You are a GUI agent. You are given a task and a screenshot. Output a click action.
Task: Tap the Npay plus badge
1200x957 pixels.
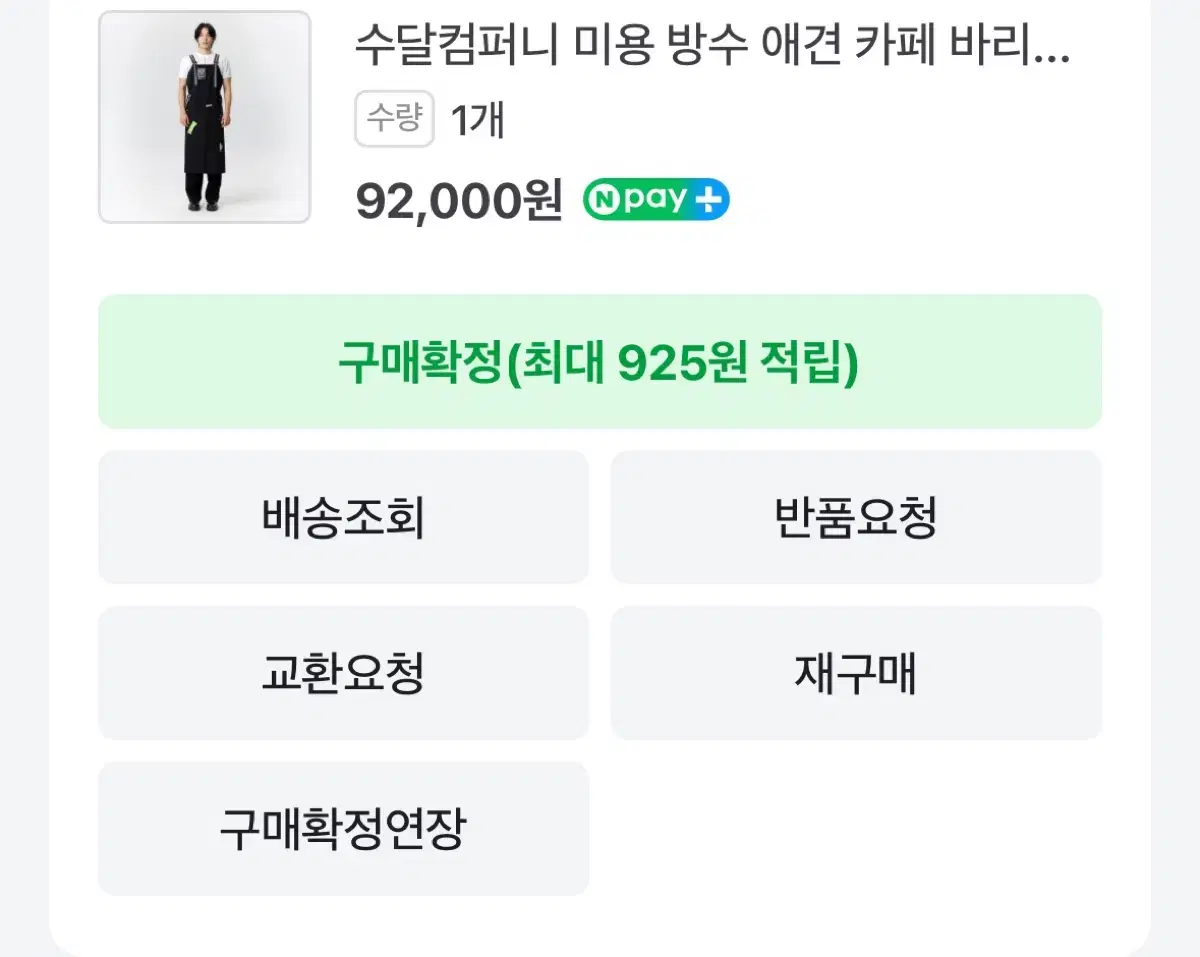657,199
